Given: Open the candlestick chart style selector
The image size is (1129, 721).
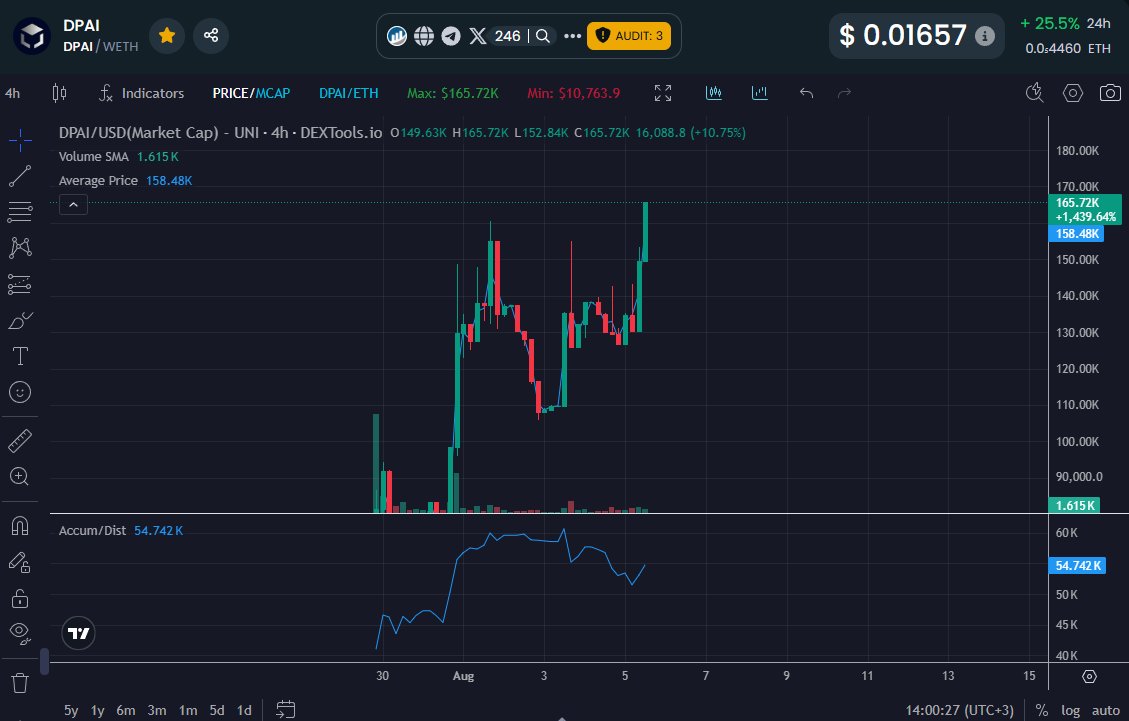Looking at the screenshot, I should tap(59, 93).
